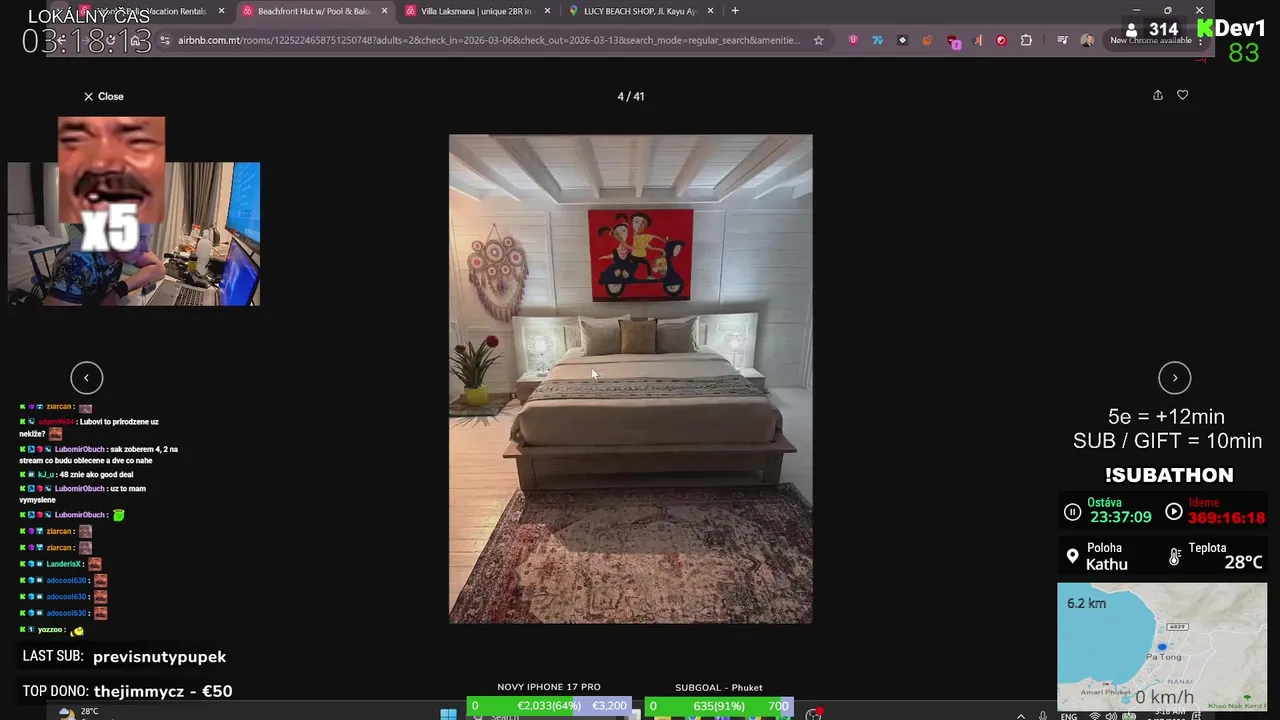
Task: Show hidden system tray icons
Action: 1020,715
